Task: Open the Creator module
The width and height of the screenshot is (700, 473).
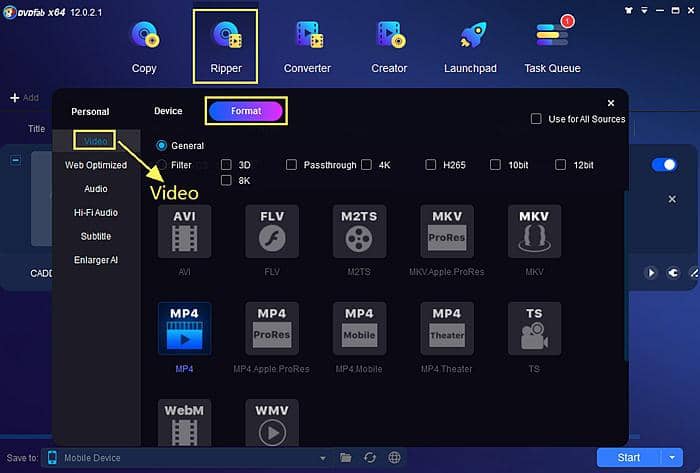Action: (389, 47)
